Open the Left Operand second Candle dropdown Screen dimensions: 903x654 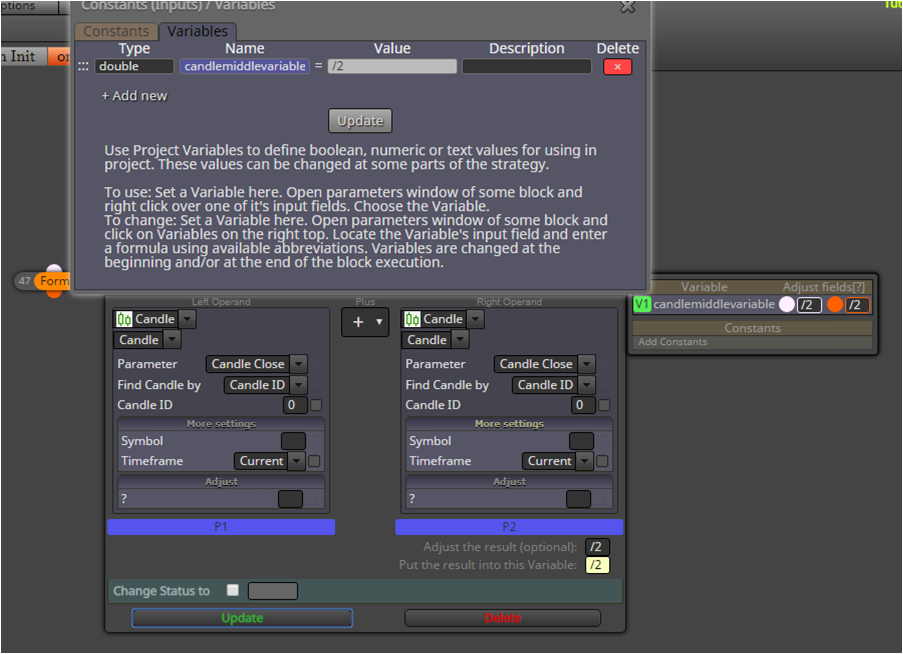[x=172, y=340]
